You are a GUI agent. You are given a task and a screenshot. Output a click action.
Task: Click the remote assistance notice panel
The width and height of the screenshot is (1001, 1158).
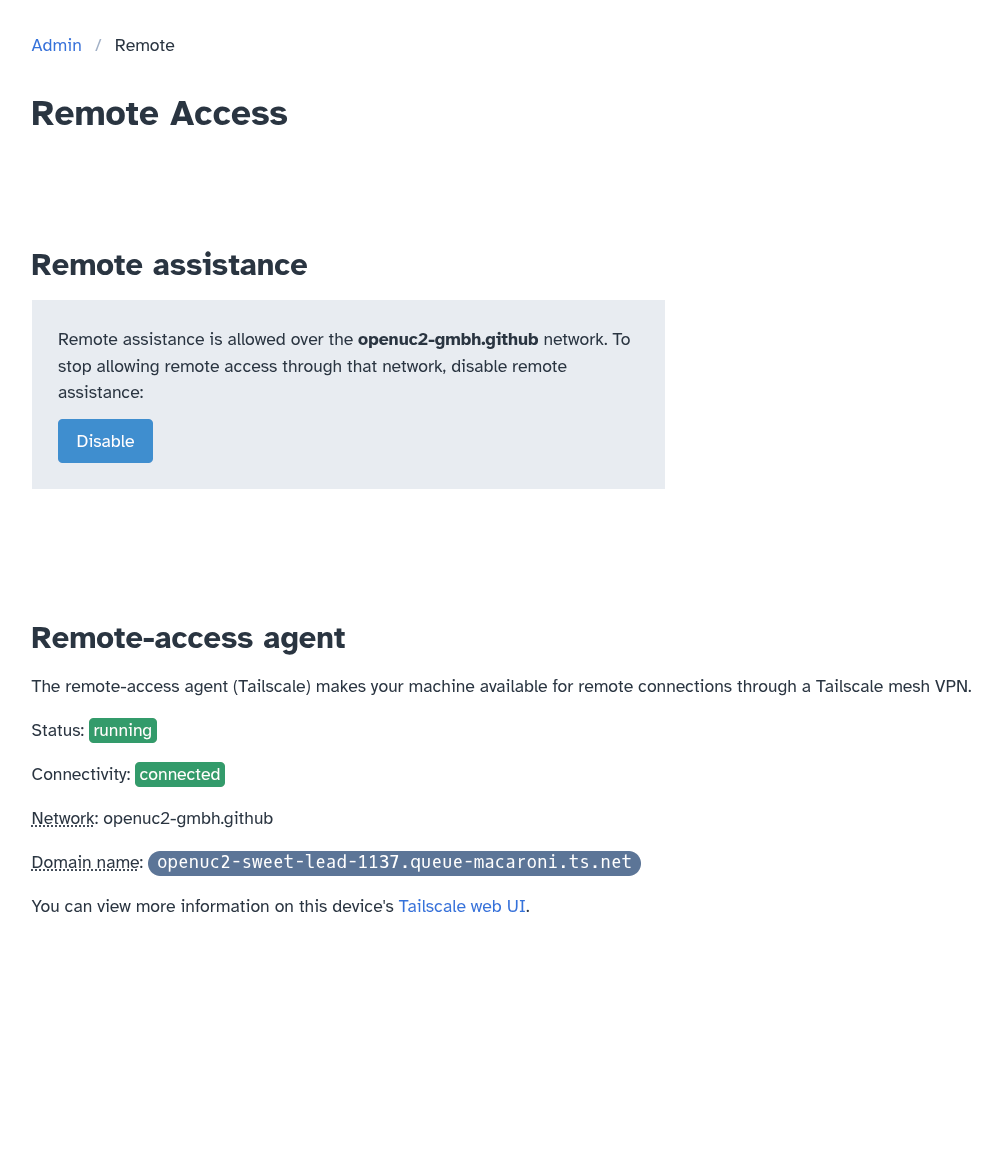click(x=348, y=394)
